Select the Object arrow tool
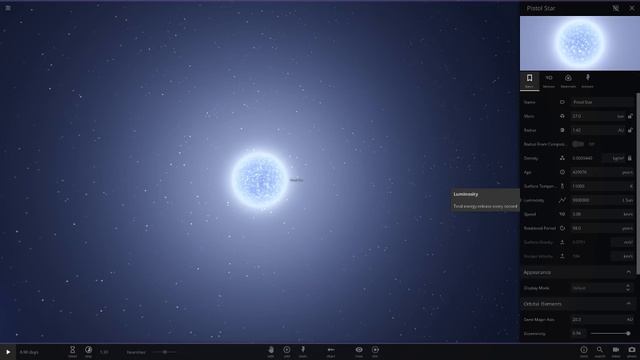 331,351
